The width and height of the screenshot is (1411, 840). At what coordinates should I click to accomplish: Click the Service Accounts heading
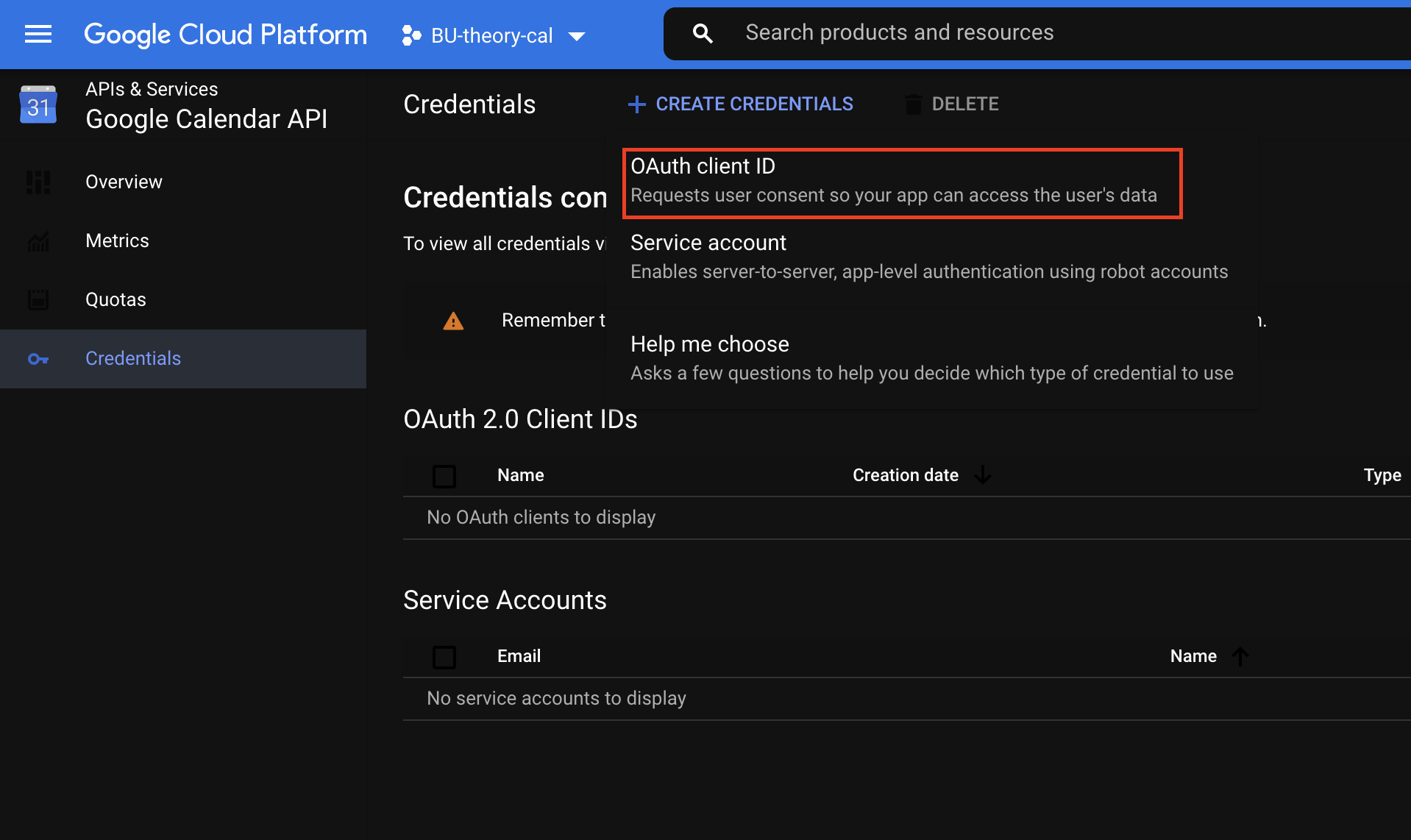click(x=505, y=600)
